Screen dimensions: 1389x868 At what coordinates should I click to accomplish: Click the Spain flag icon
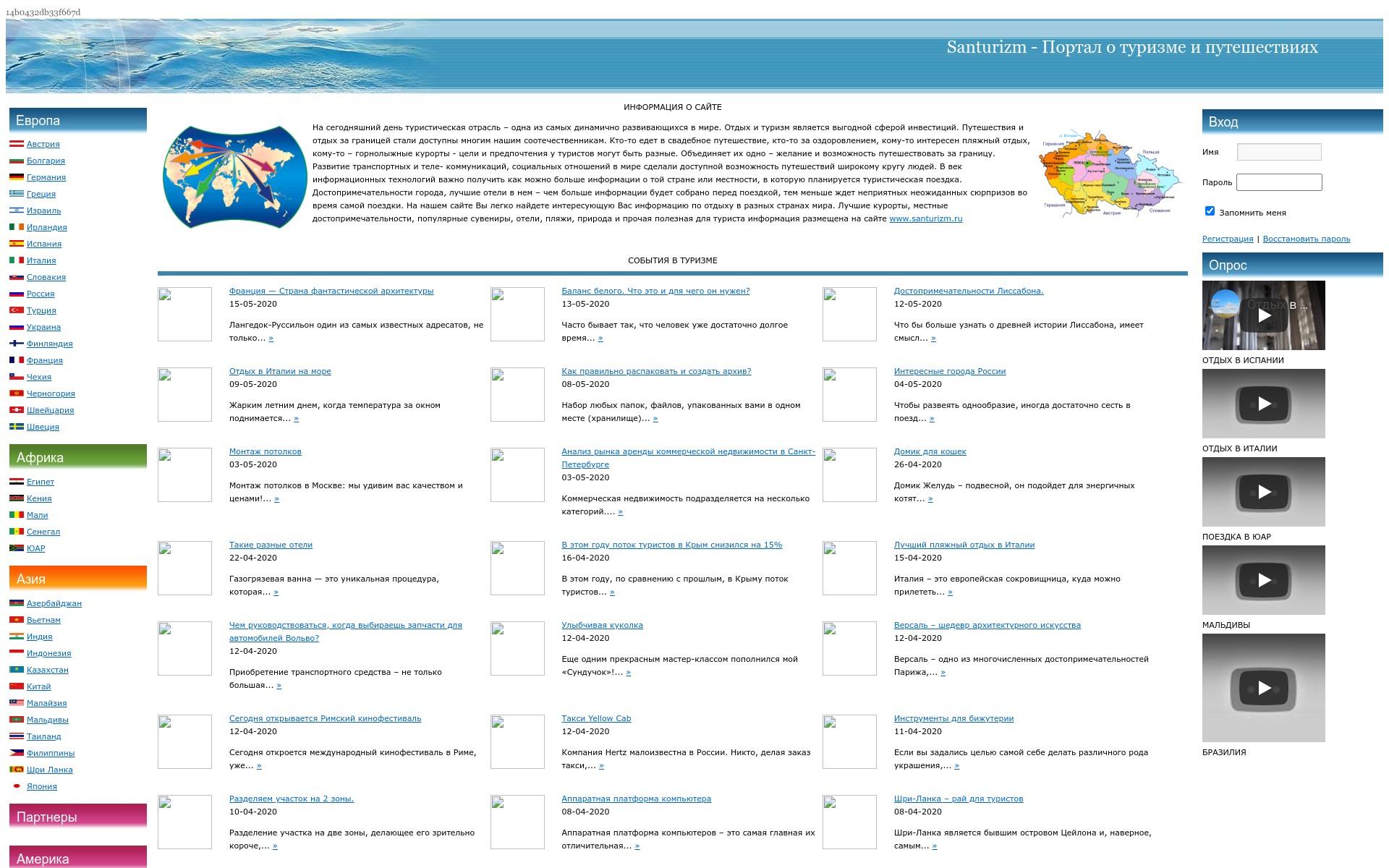[16, 244]
